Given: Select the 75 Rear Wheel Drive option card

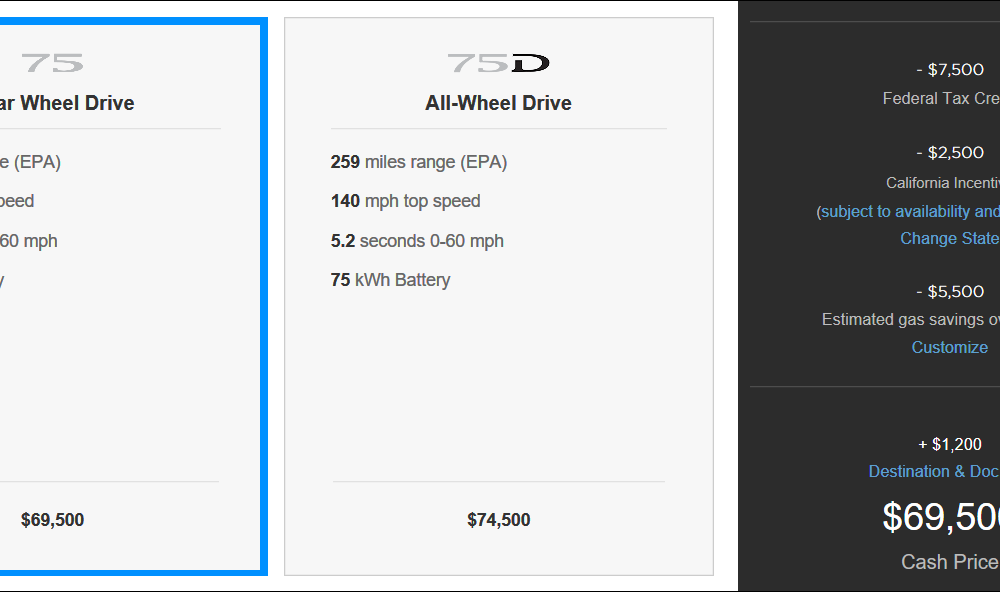Looking at the screenshot, I should click(x=131, y=297).
